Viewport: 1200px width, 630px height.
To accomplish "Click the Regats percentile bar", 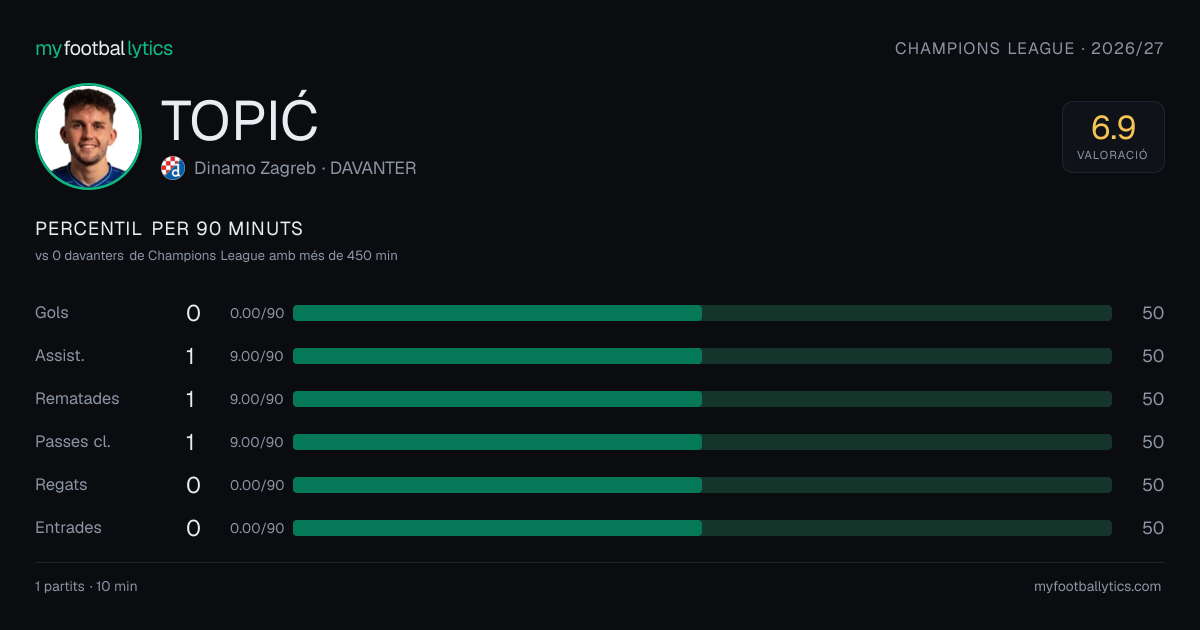I will (x=702, y=485).
